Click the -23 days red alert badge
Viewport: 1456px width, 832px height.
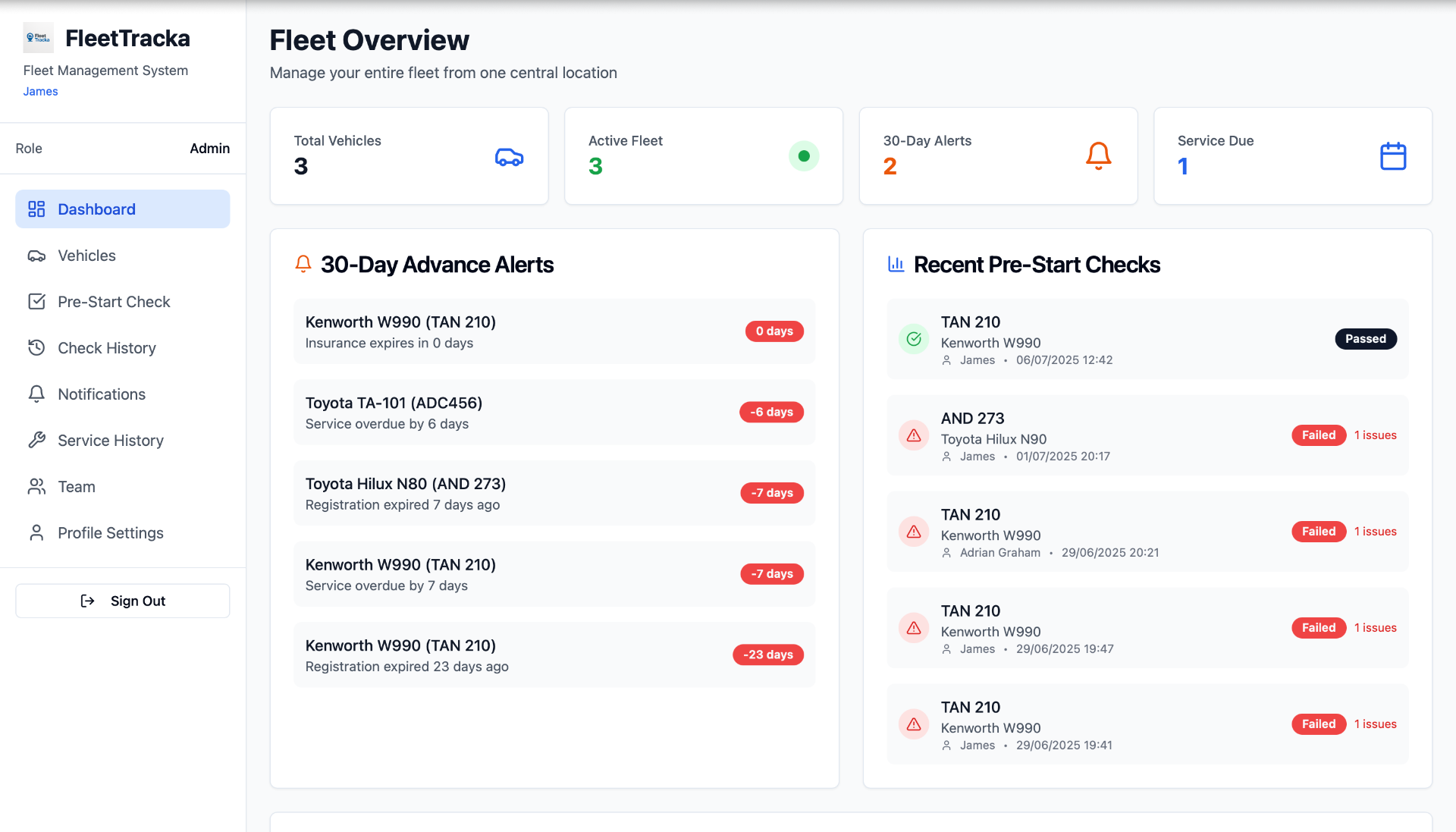767,655
